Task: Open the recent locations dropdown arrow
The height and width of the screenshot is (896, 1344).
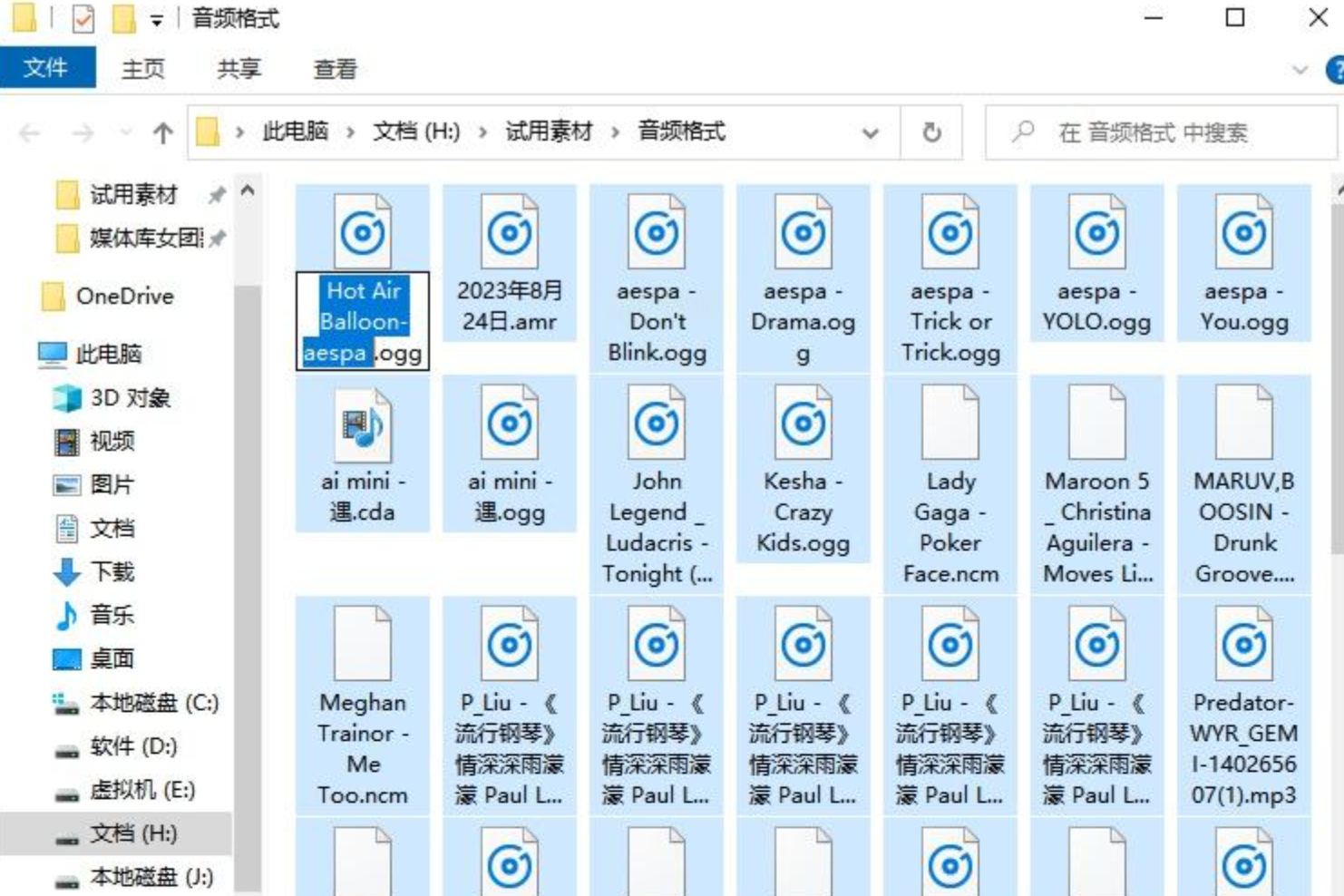Action: coord(126,133)
